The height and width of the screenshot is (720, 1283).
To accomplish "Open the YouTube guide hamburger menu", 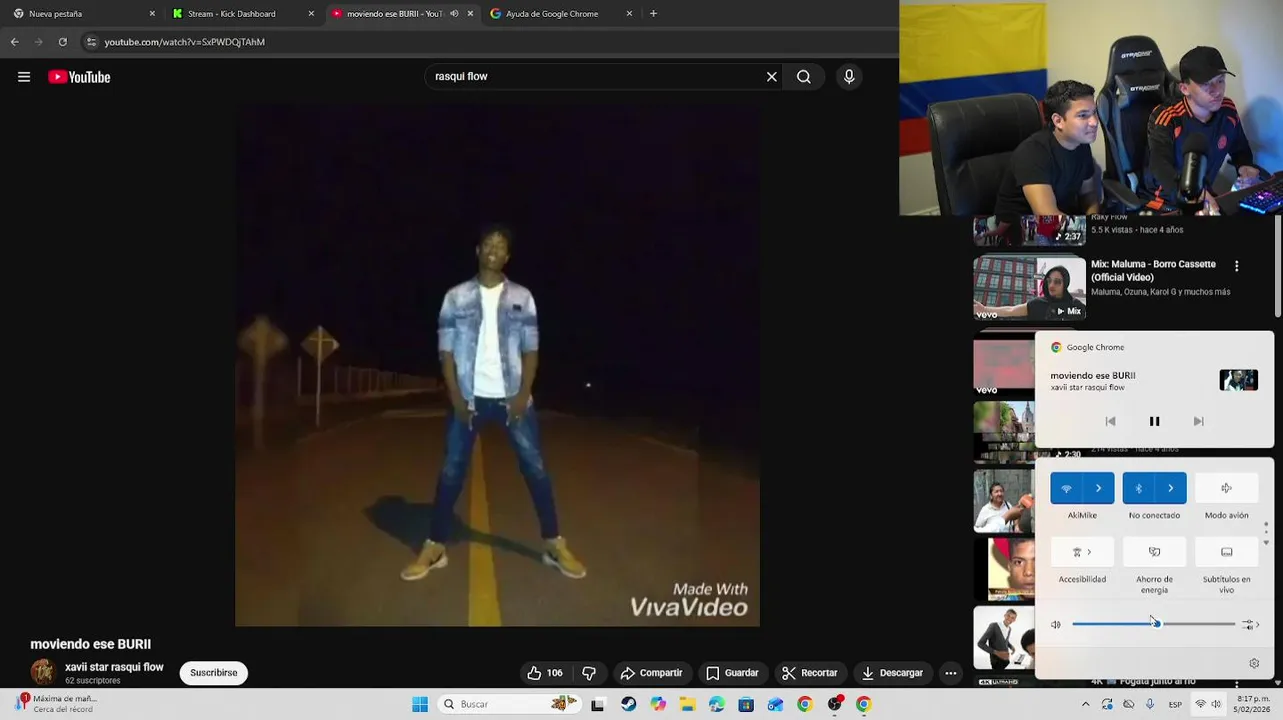I will (24, 77).
